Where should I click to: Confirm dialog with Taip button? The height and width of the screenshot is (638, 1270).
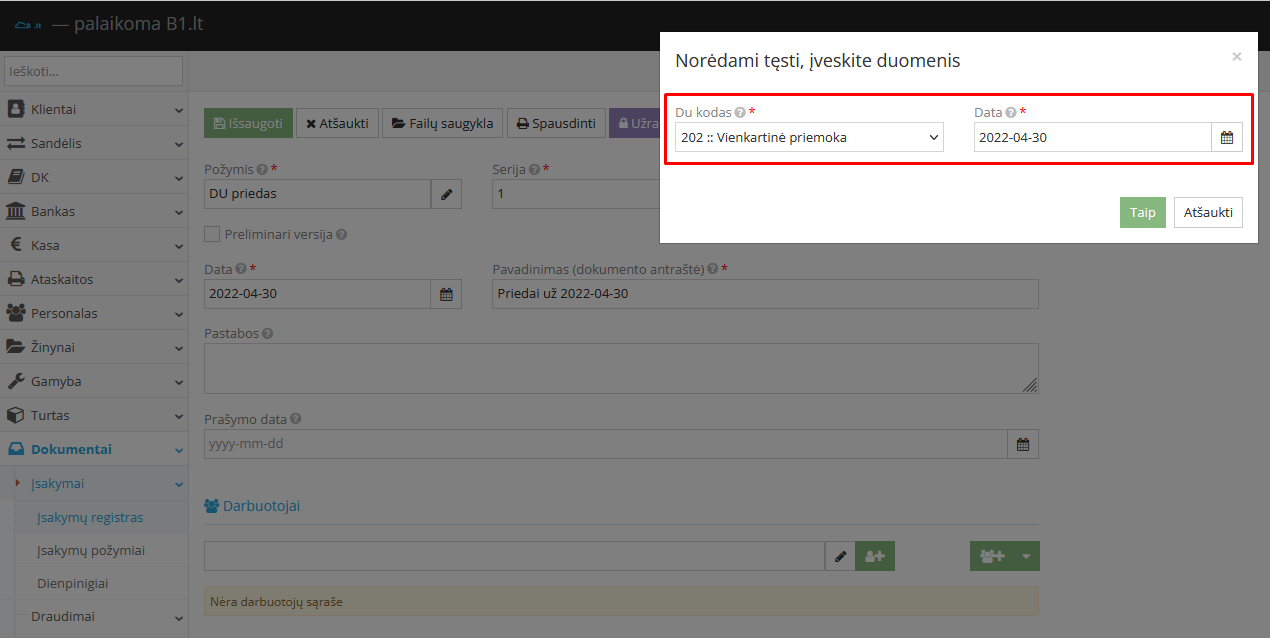coord(1142,212)
